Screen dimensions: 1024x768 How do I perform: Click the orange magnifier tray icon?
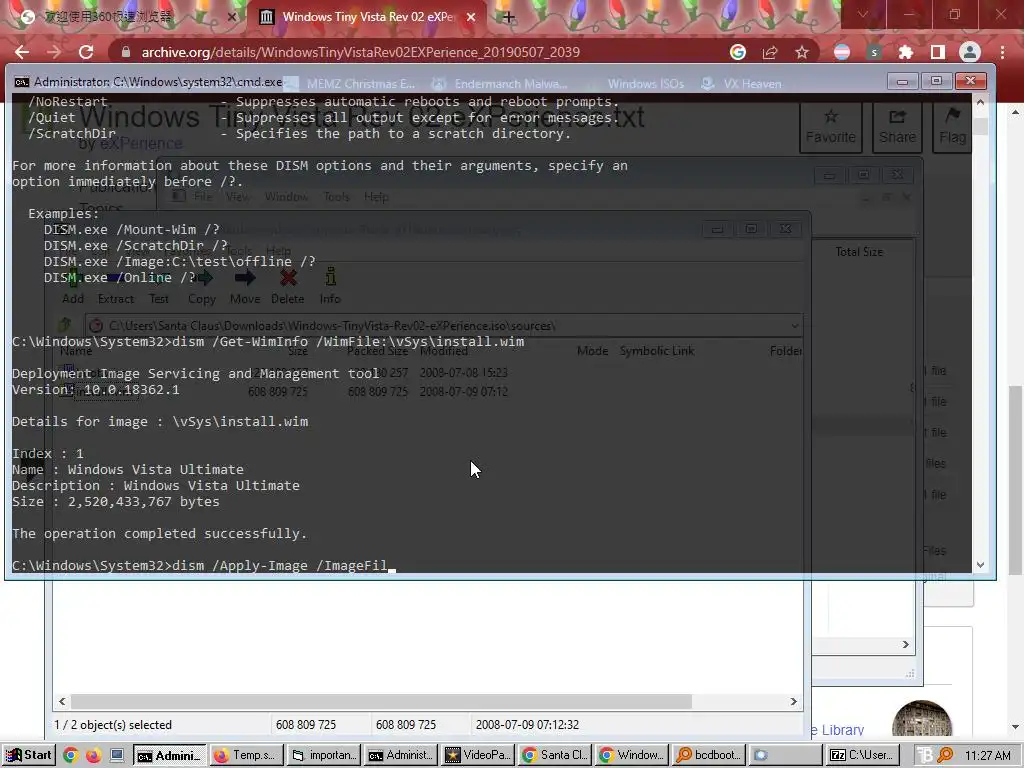(x=945, y=756)
